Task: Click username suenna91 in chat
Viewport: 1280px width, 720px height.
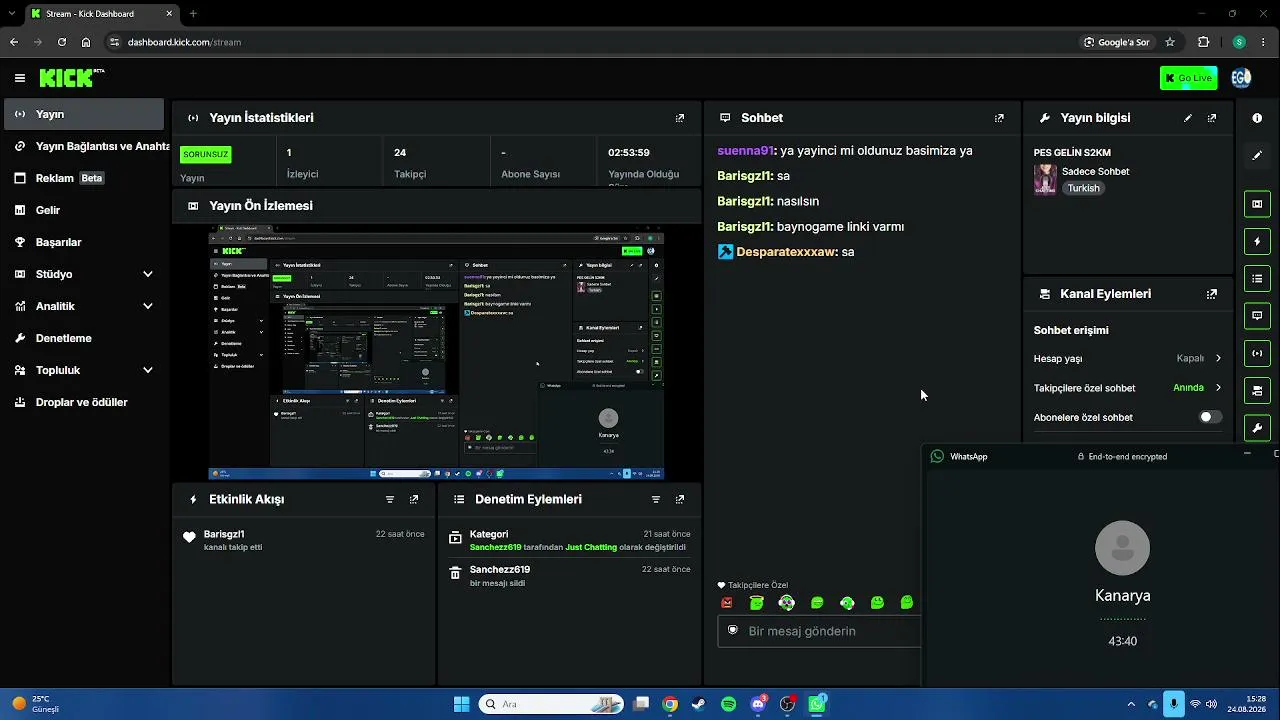Action: click(x=745, y=151)
